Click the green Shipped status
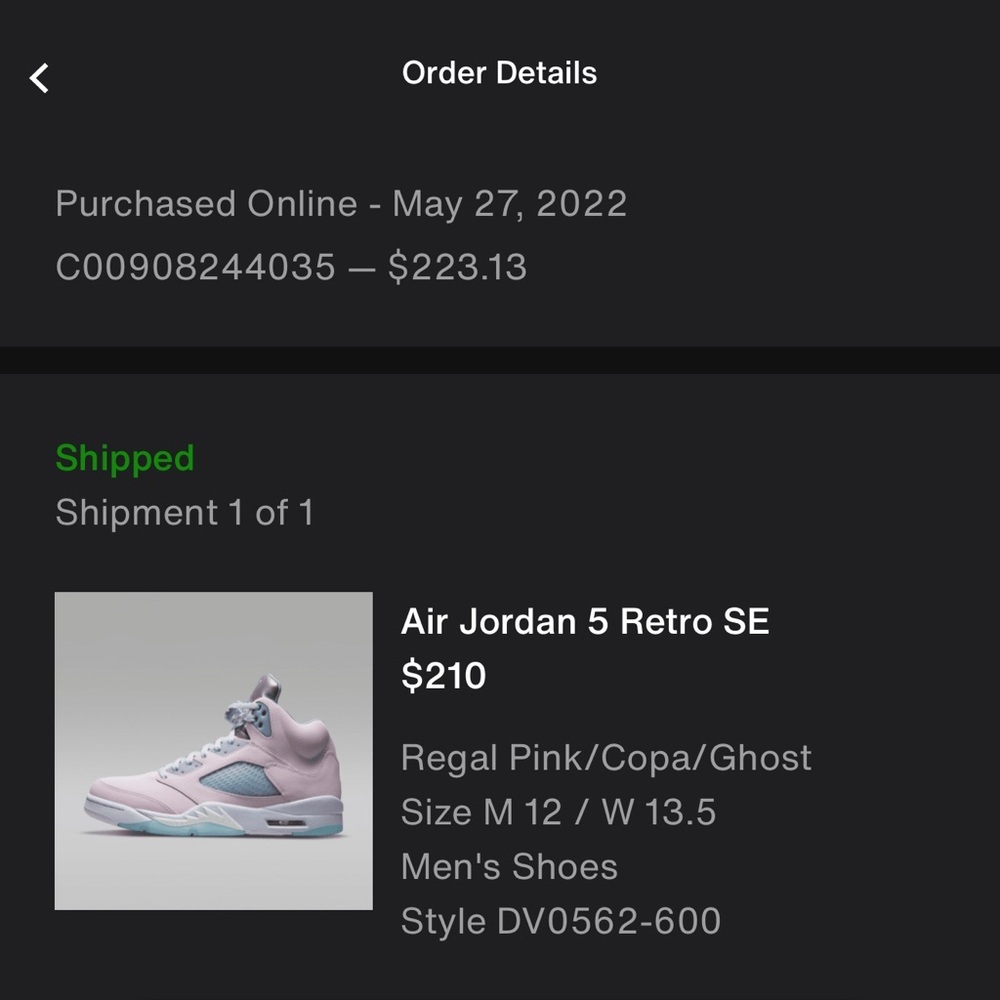This screenshot has width=1000, height=1000. coord(125,457)
